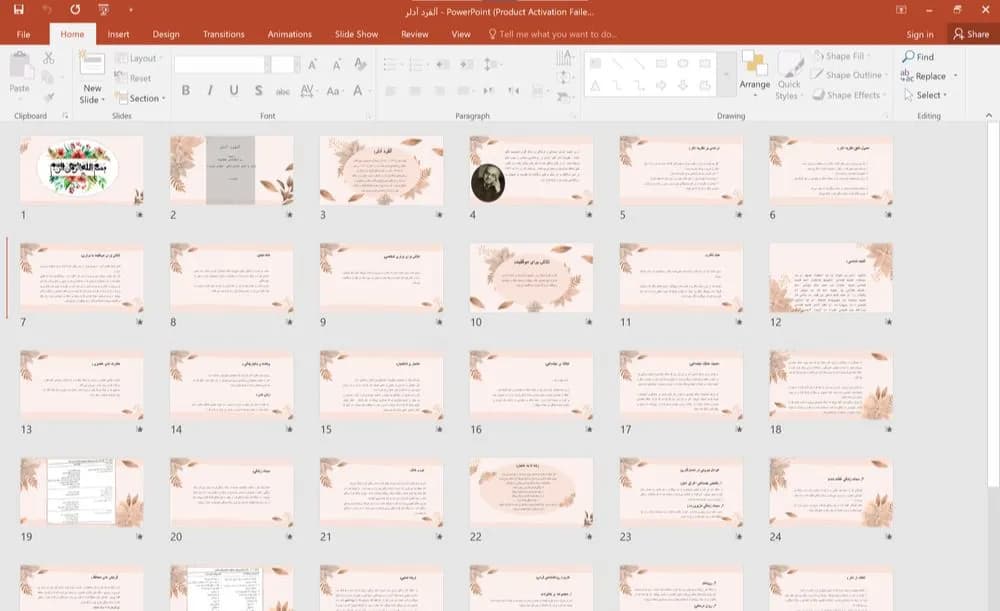
Task: Click the Repeat icon in the quick access toolbar
Action: pyautogui.click(x=75, y=10)
